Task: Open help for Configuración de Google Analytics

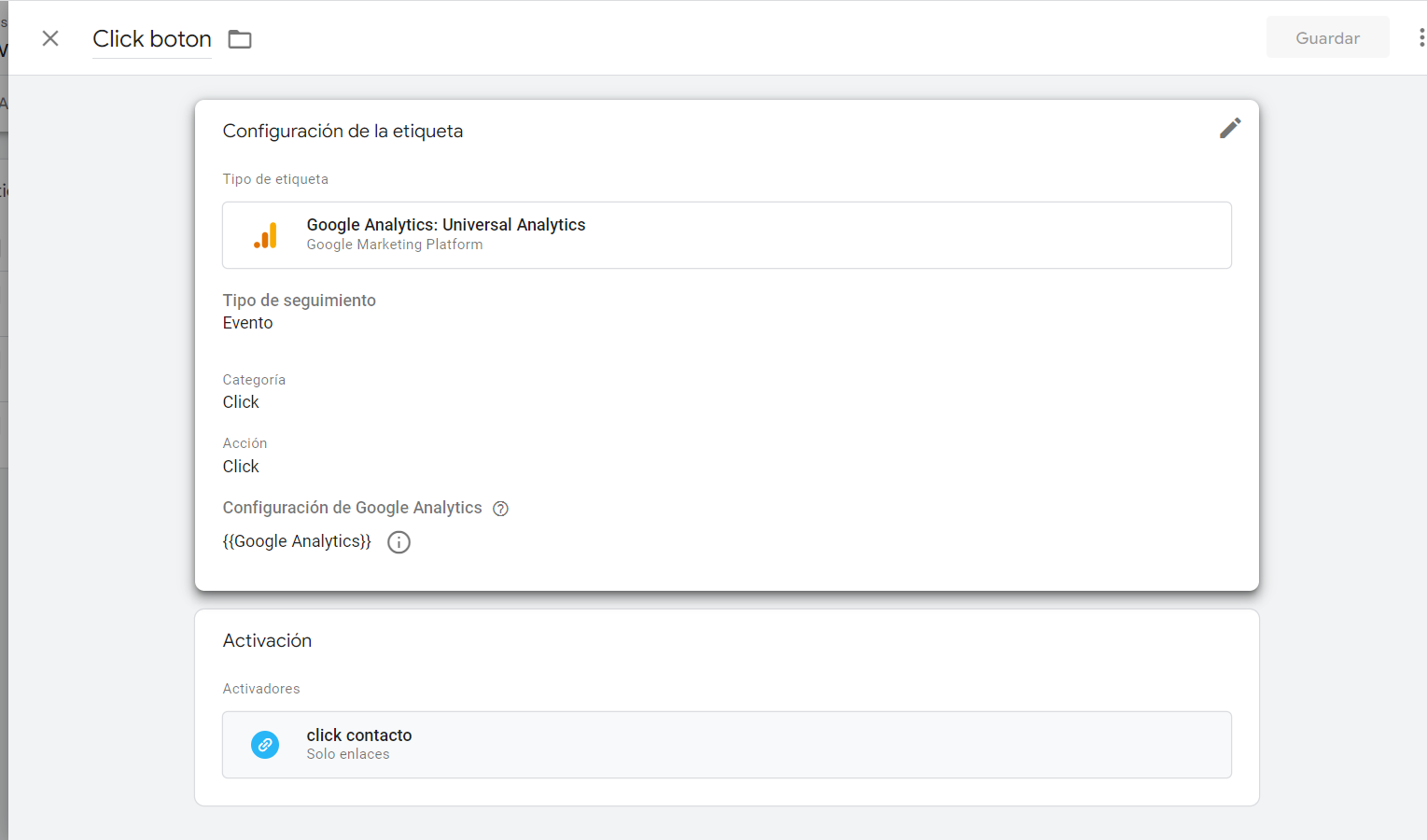Action: (x=500, y=509)
